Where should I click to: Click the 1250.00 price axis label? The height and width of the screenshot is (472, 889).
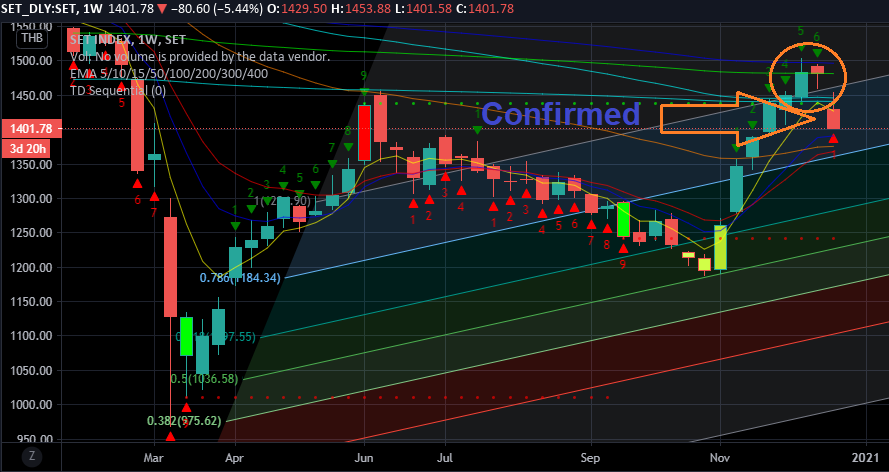29,233
